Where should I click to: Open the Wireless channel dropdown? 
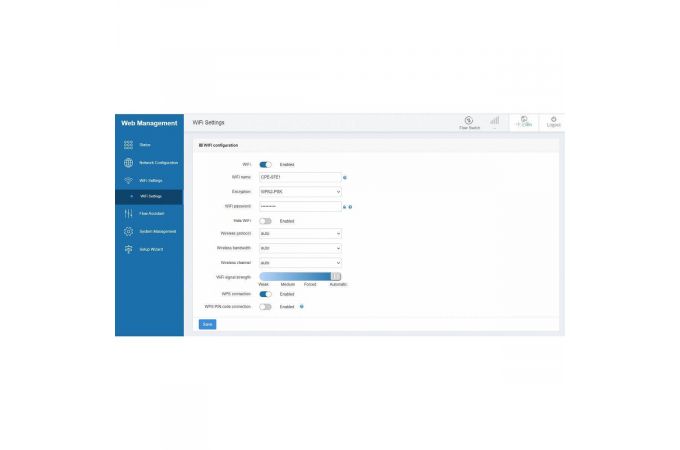point(300,262)
